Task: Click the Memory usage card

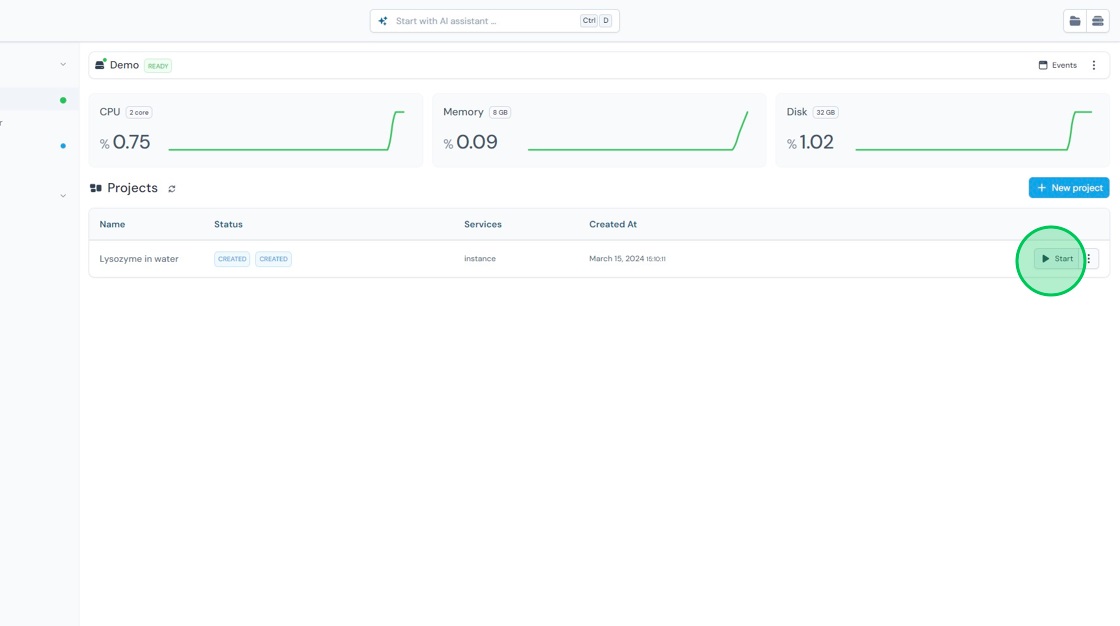Action: 599,130
